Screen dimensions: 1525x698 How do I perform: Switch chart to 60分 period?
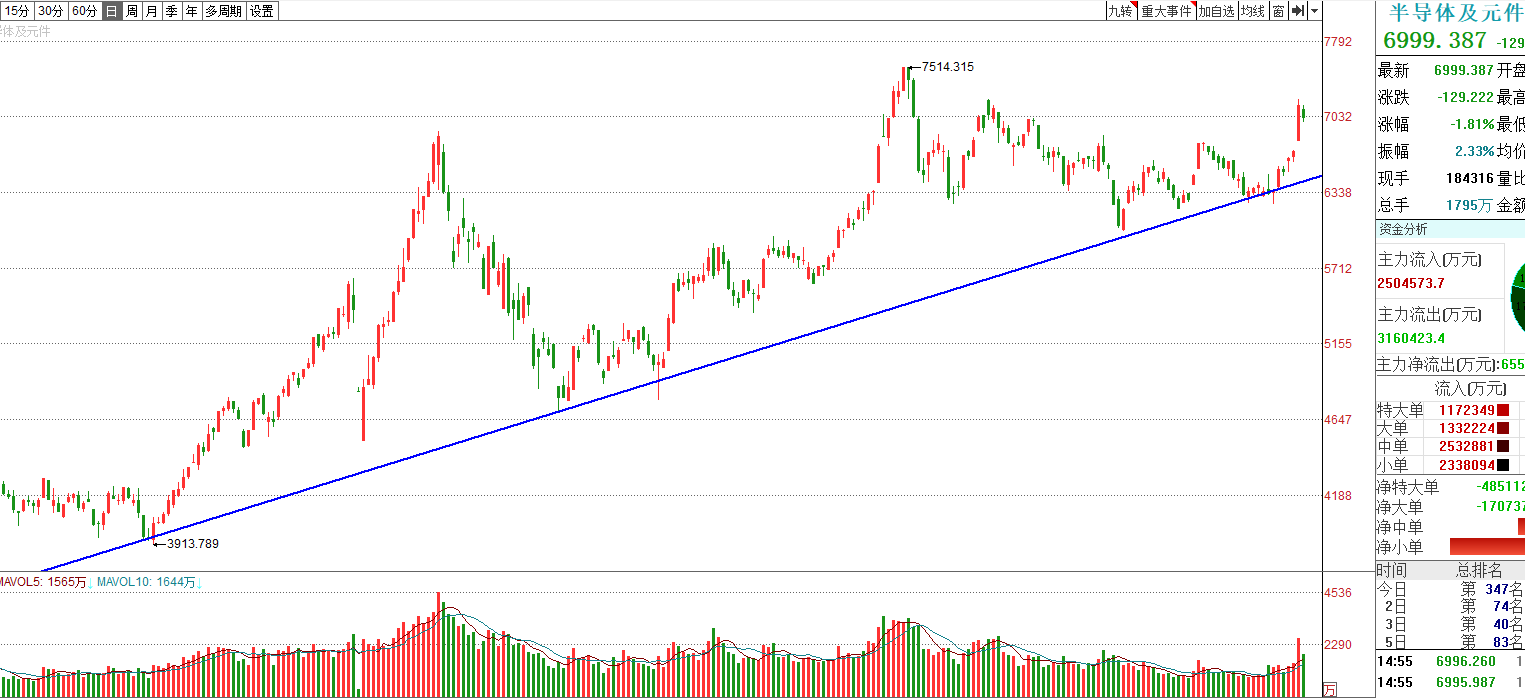point(85,11)
